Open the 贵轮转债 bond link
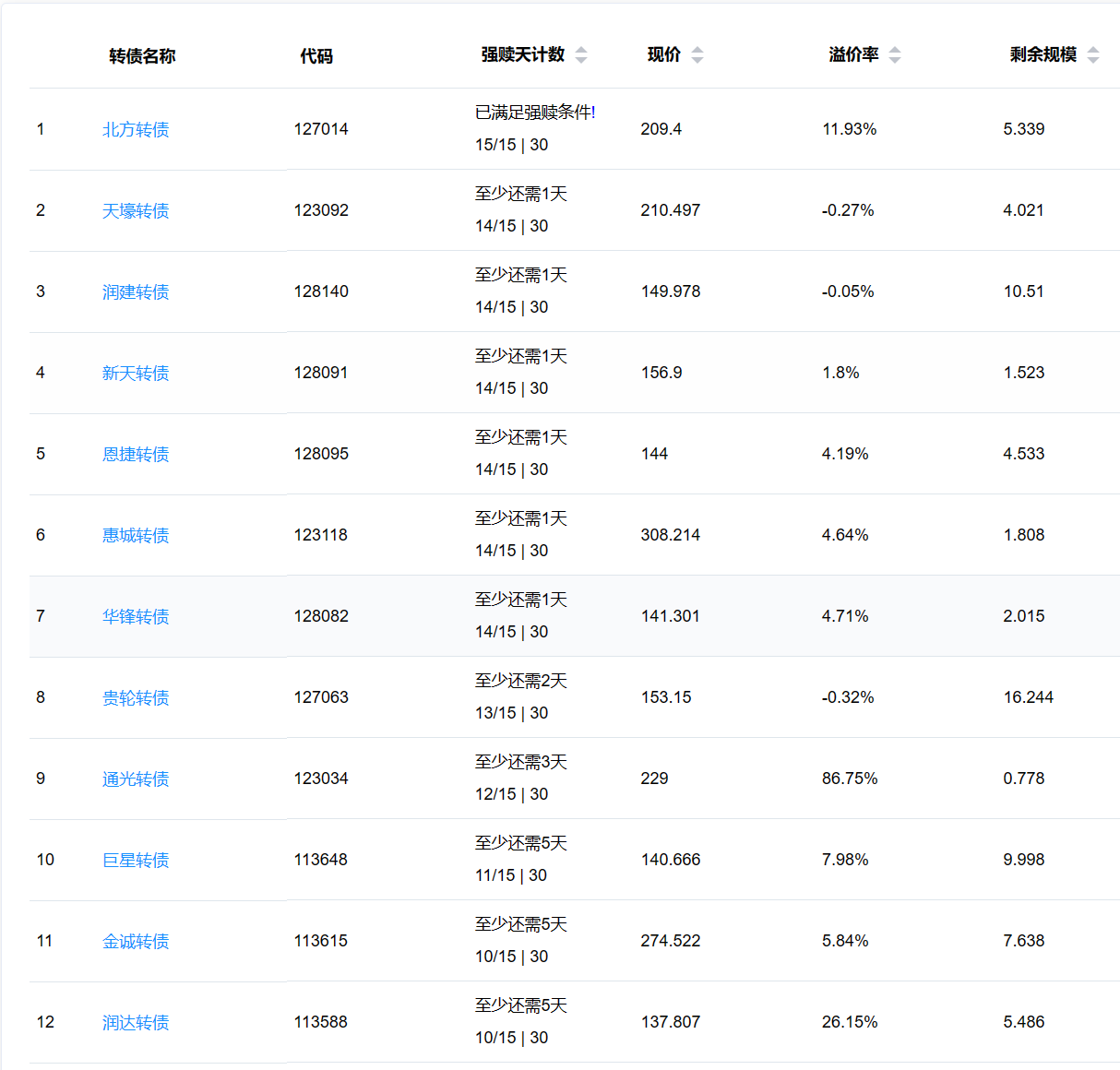The image size is (1120, 1070). point(136,698)
